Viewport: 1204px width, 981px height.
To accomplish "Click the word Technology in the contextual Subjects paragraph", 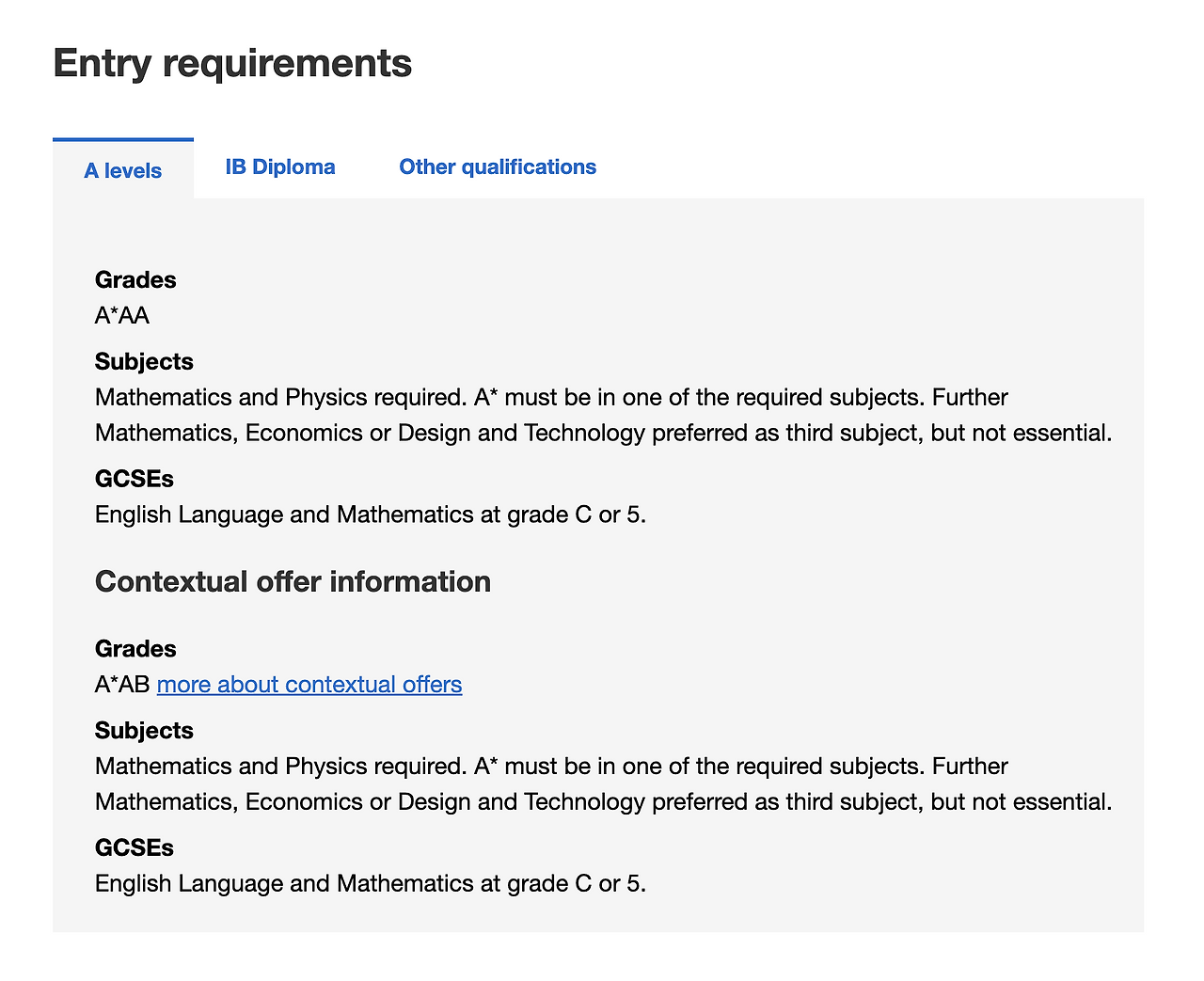I will [584, 801].
